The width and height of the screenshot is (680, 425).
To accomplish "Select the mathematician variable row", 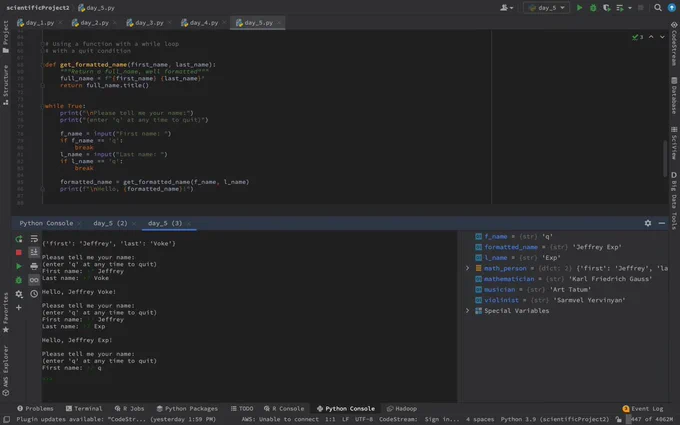I will pyautogui.click(x=564, y=279).
